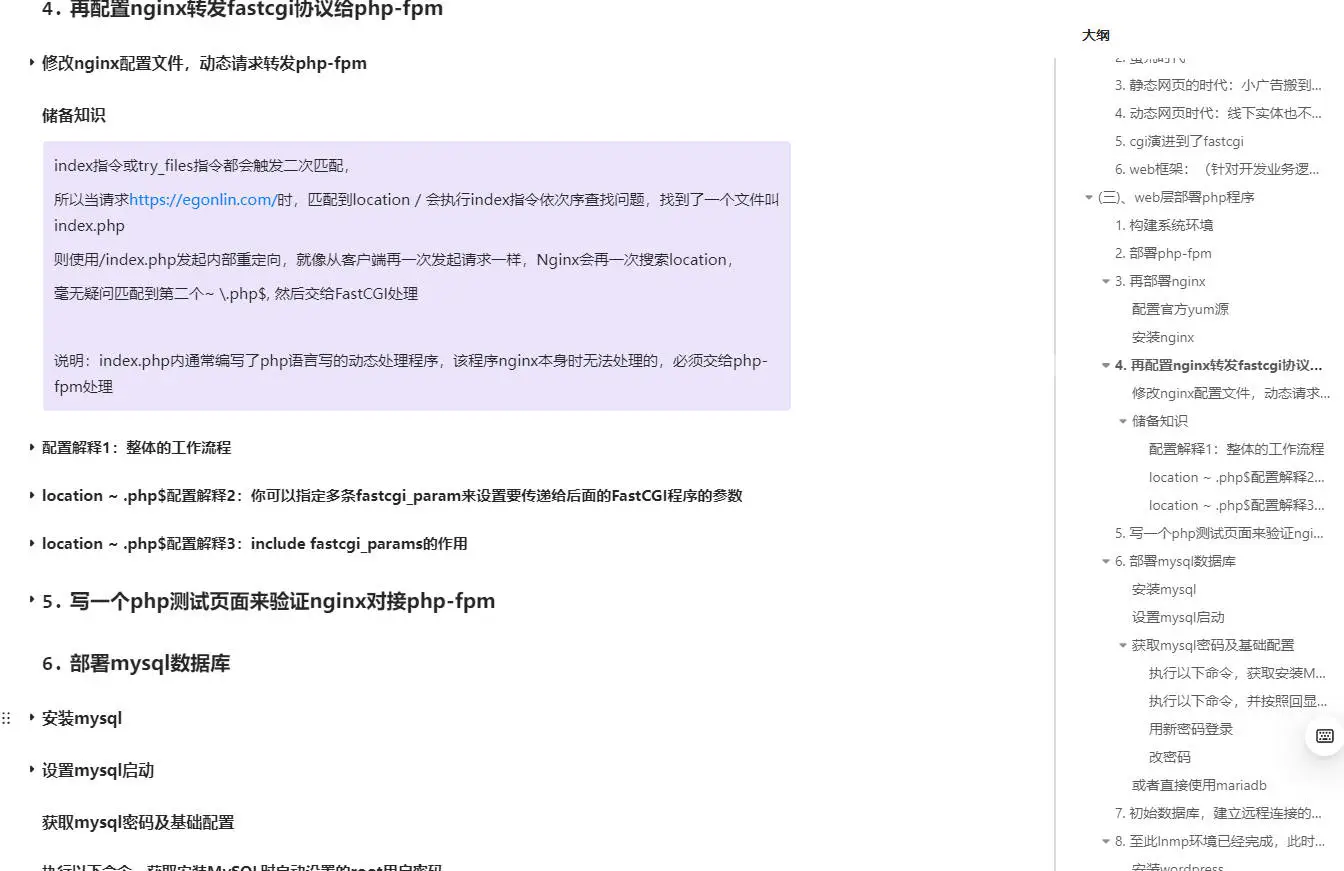Collapse the 3. 再部署nginx outline branch
Image resolution: width=1344 pixels, height=871 pixels.
pos(1104,281)
